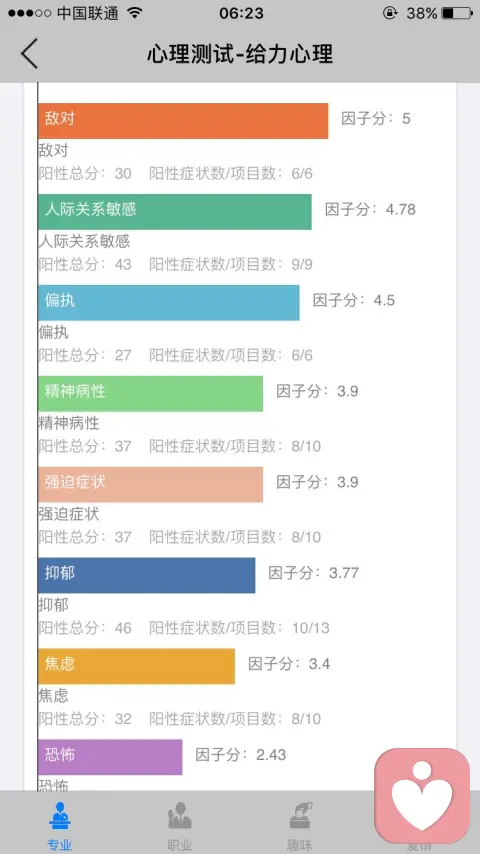The width and height of the screenshot is (480, 854).
Task: Tap the back arrow in the header
Action: [30, 53]
